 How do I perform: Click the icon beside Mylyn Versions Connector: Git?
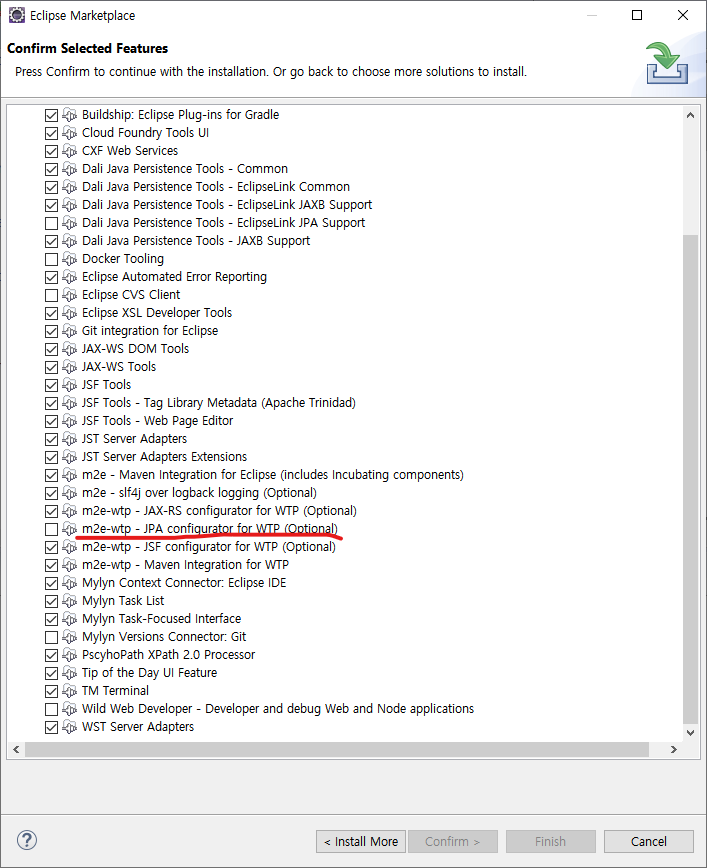click(x=69, y=637)
